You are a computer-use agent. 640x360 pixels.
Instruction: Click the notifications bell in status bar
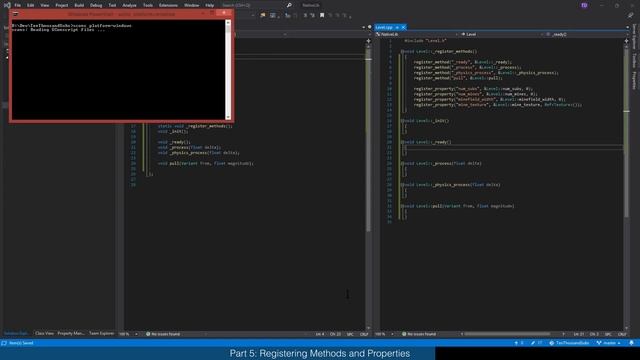(x=631, y=343)
